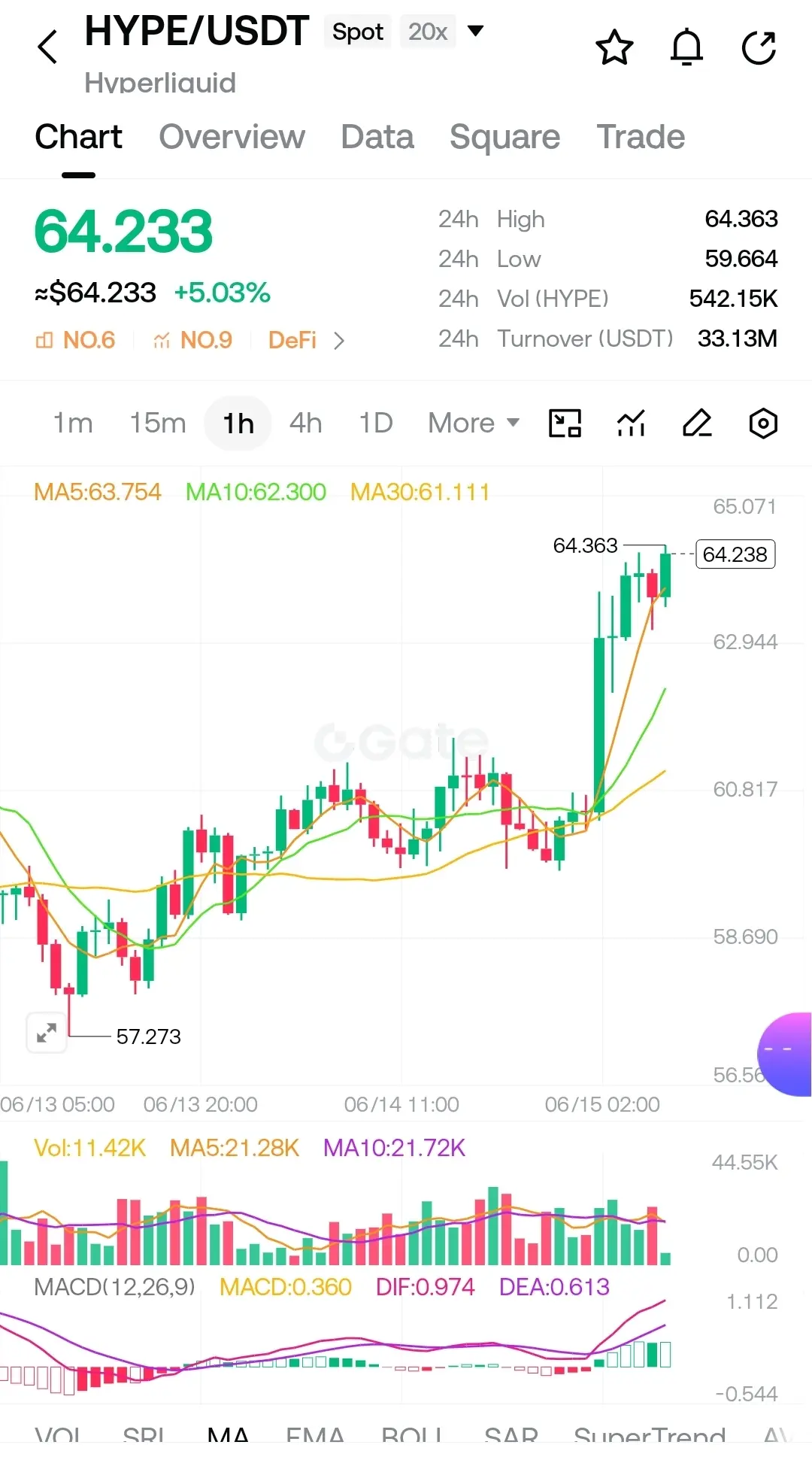Tap the volume MA5:21.28K label

[x=235, y=1148]
